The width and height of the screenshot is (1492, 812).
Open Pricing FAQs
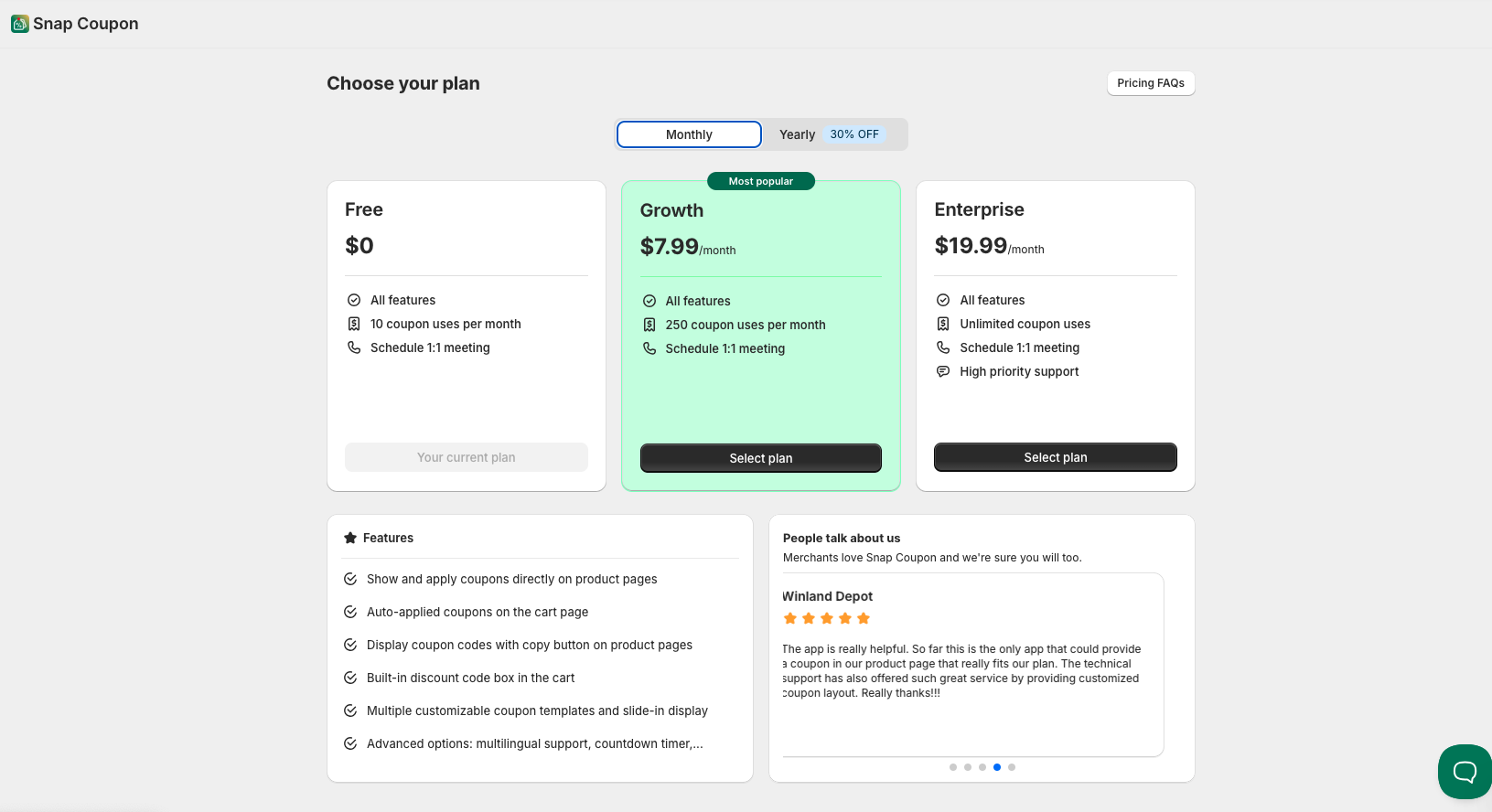1151,83
